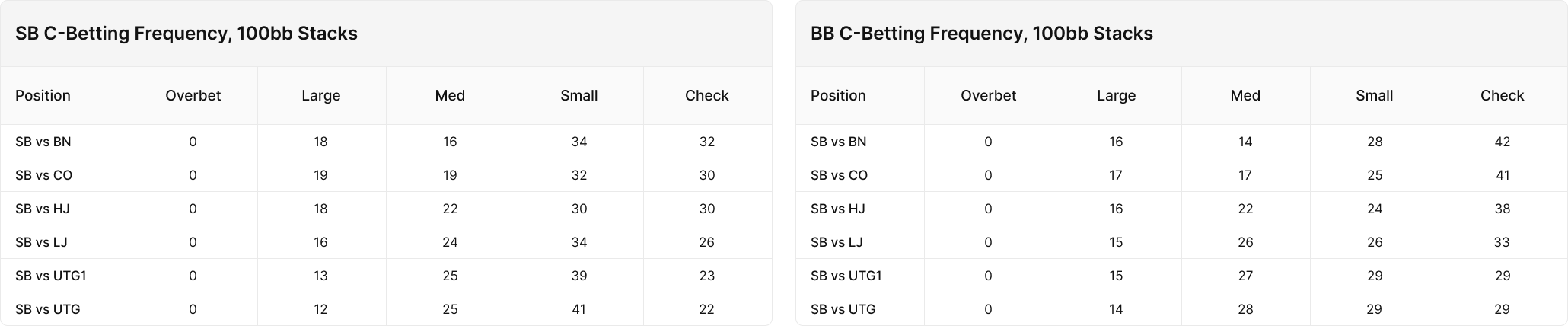The height and width of the screenshot is (326, 1568).
Task: Click SB vs UTG1 row label in SB table
Action: (x=51, y=276)
